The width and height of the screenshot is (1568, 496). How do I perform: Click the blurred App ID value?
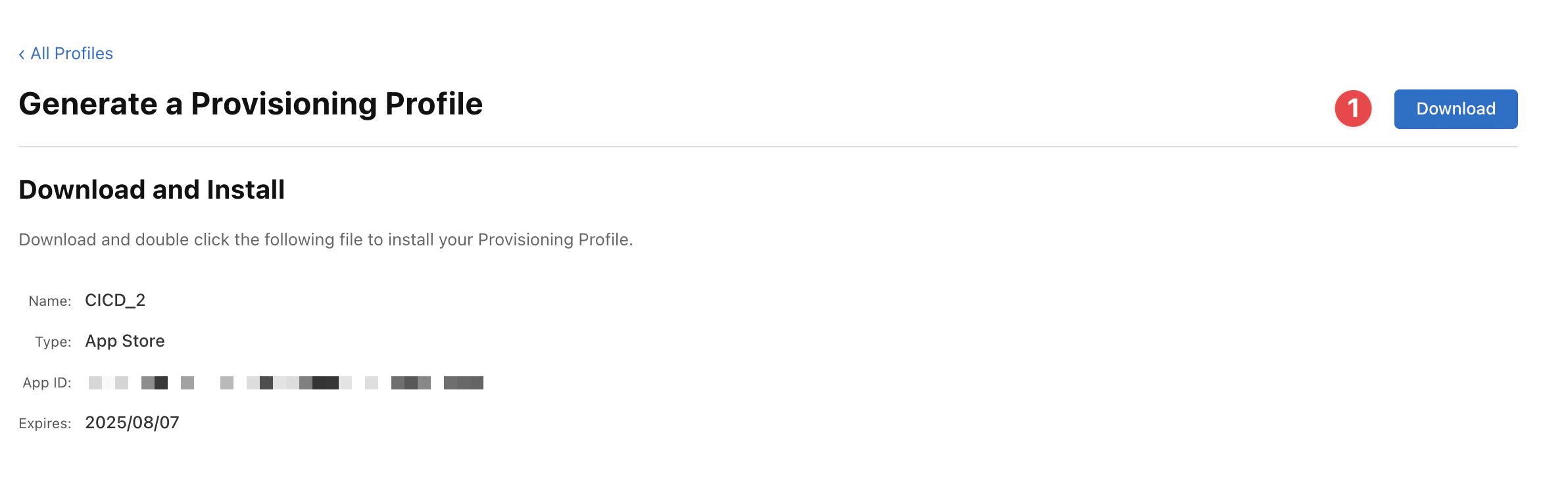point(285,383)
